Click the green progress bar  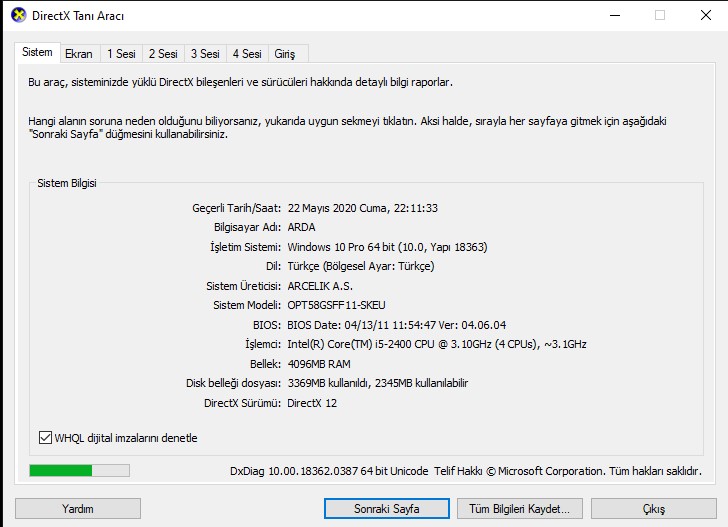(x=79, y=471)
